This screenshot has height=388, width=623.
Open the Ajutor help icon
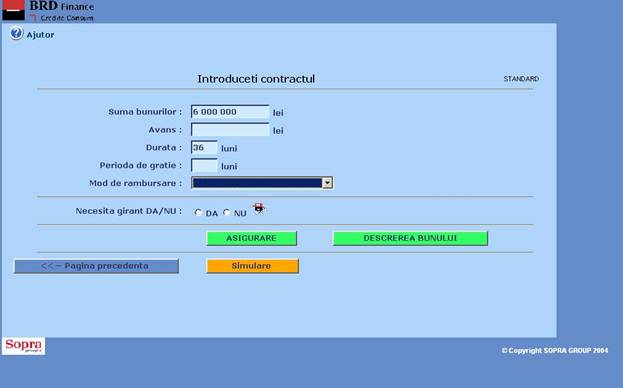[16, 33]
